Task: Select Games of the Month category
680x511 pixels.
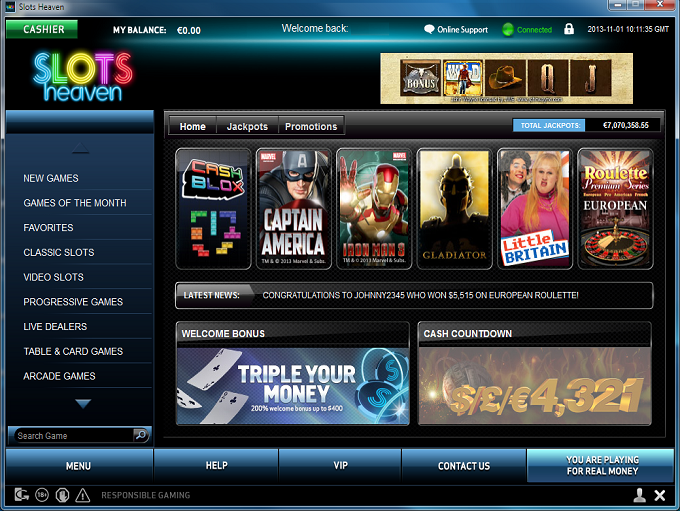Action: point(75,203)
